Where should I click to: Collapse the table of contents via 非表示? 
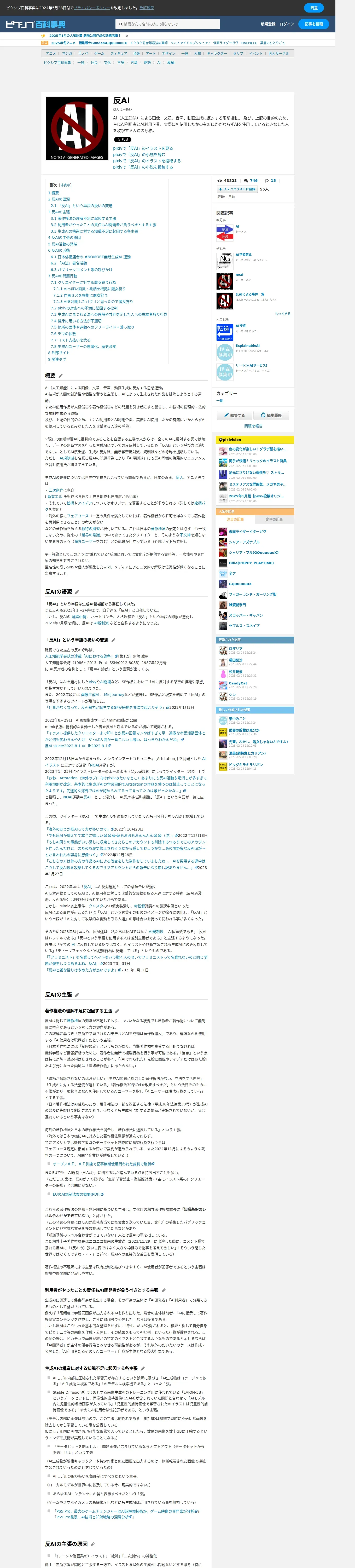point(65,185)
